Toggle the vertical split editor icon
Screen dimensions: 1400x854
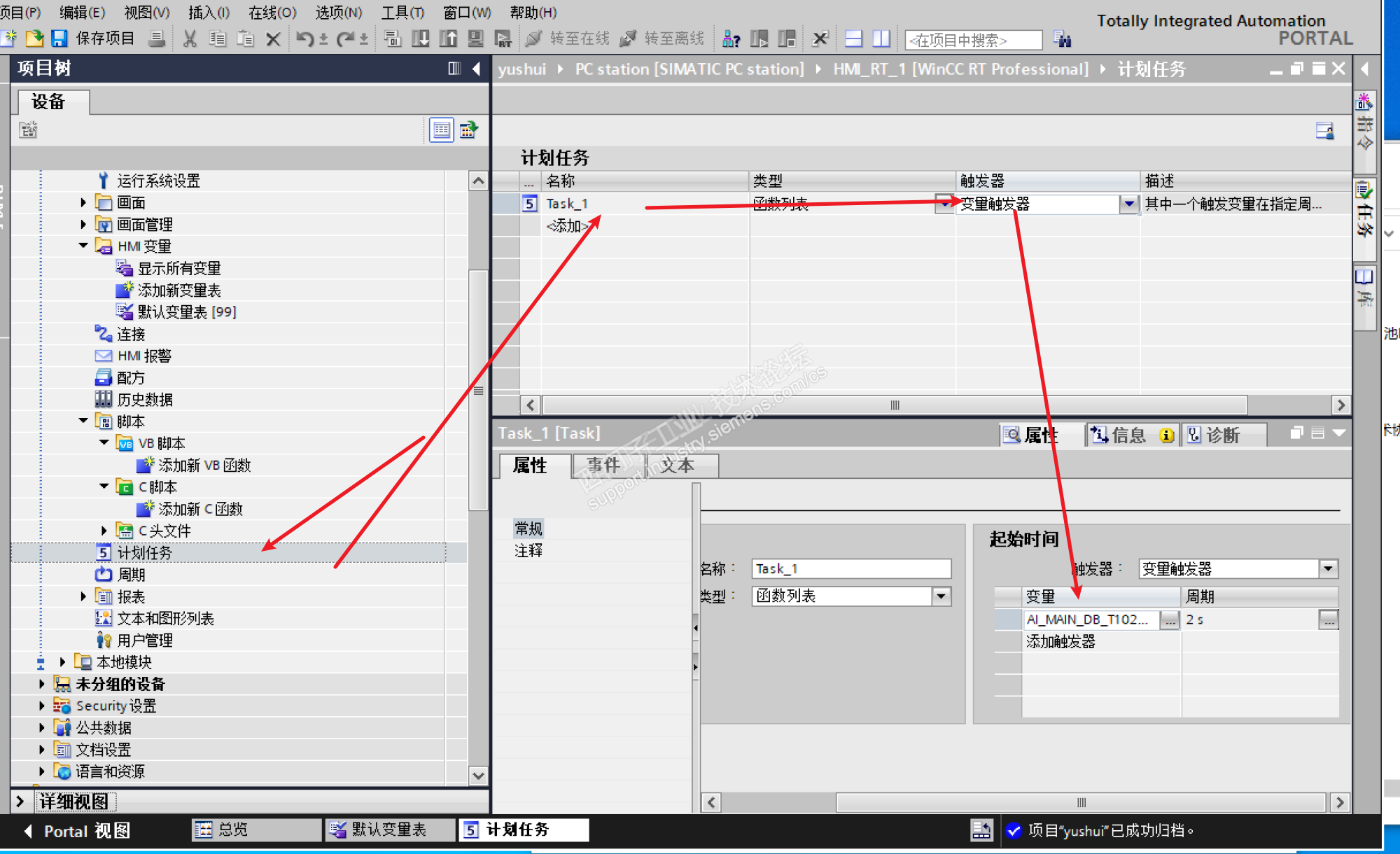tap(881, 38)
